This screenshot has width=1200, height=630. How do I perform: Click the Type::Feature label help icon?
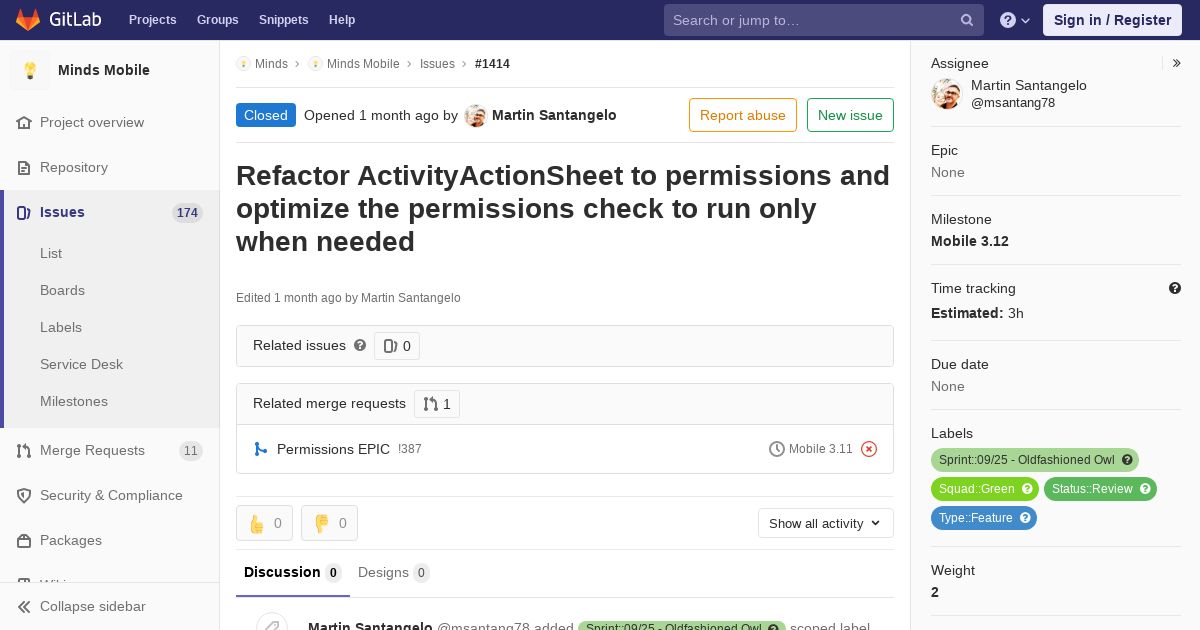click(x=1025, y=518)
